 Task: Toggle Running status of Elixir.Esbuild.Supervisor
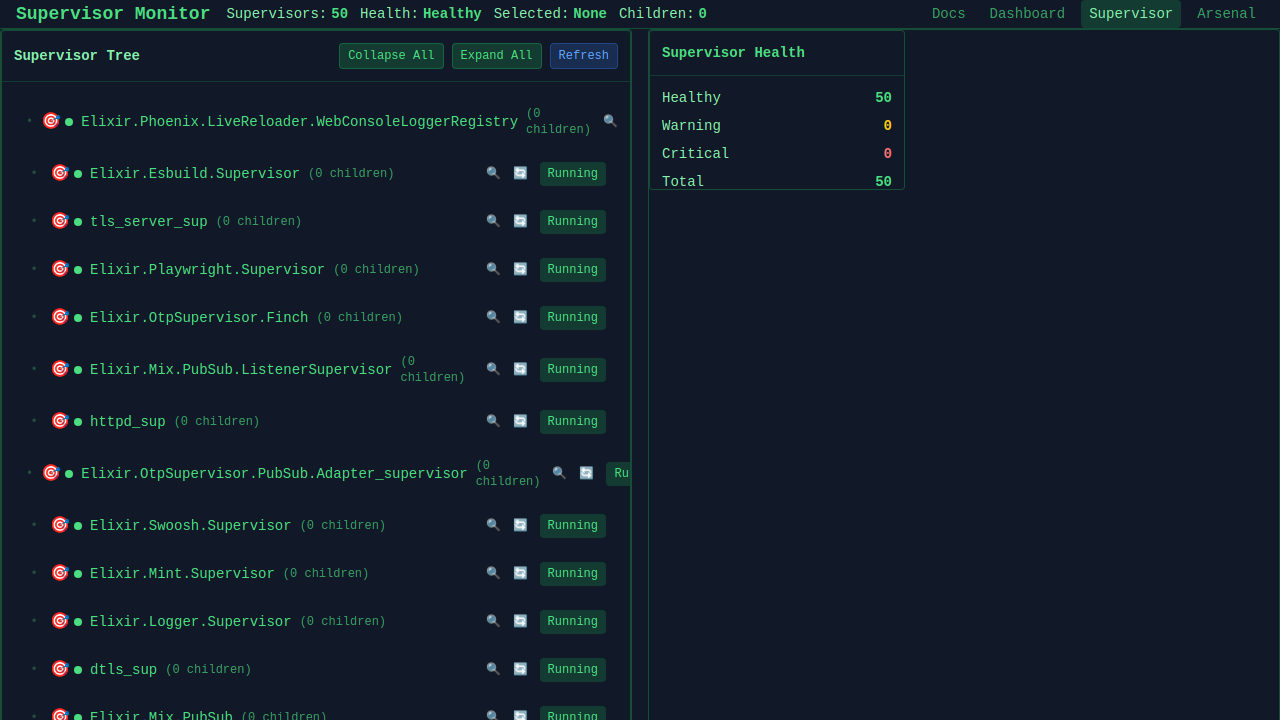[572, 174]
